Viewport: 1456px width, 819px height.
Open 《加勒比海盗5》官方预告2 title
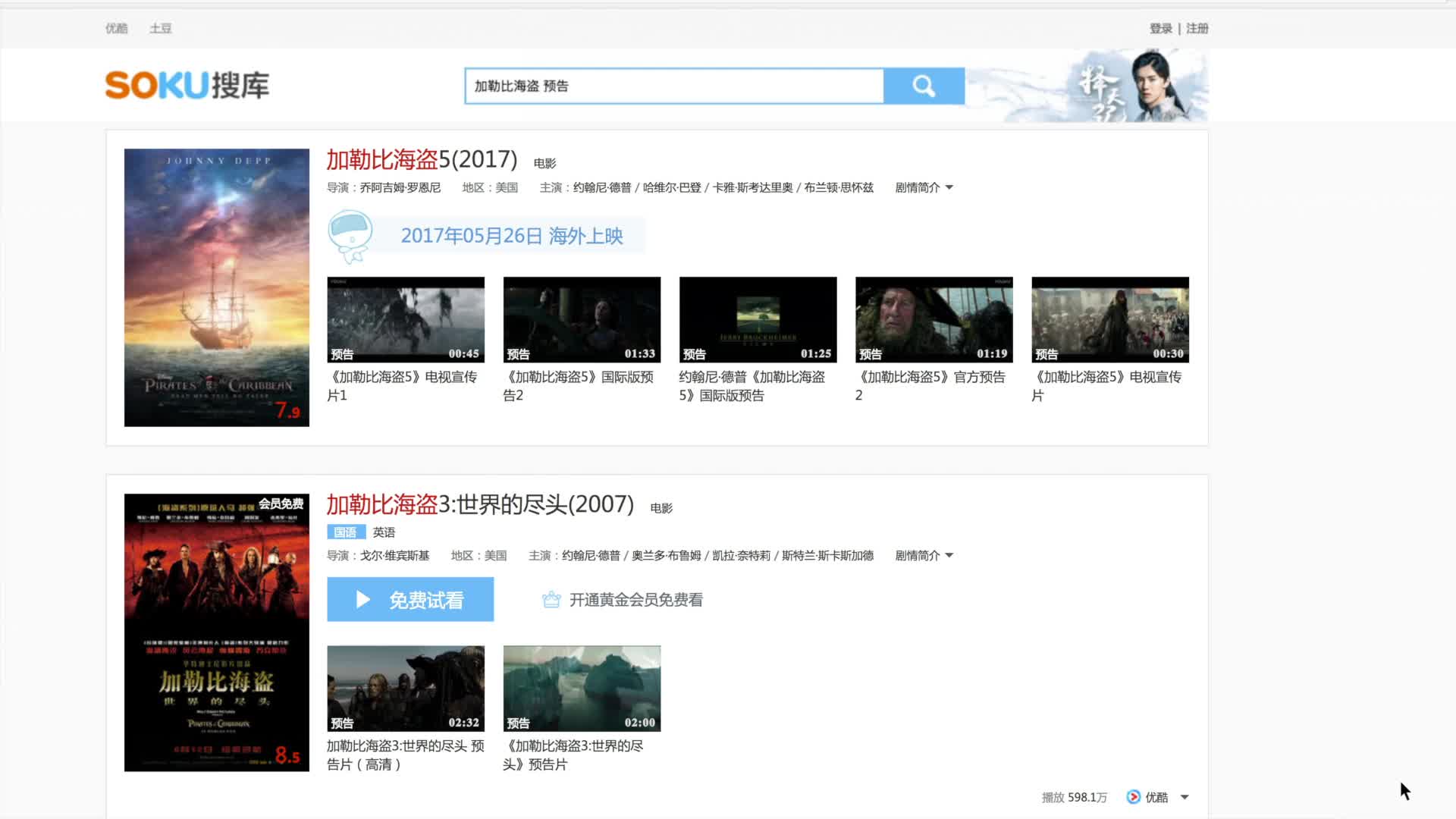coord(930,386)
